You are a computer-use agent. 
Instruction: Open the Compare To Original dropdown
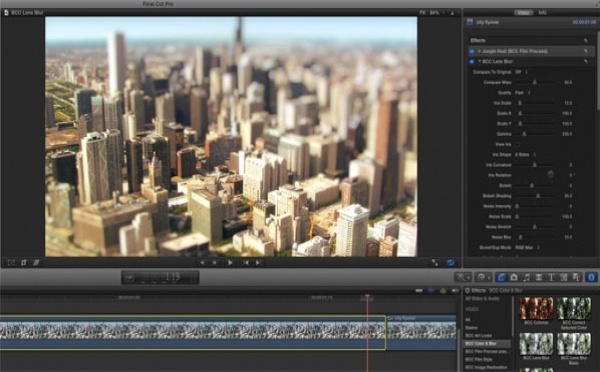(x=521, y=72)
